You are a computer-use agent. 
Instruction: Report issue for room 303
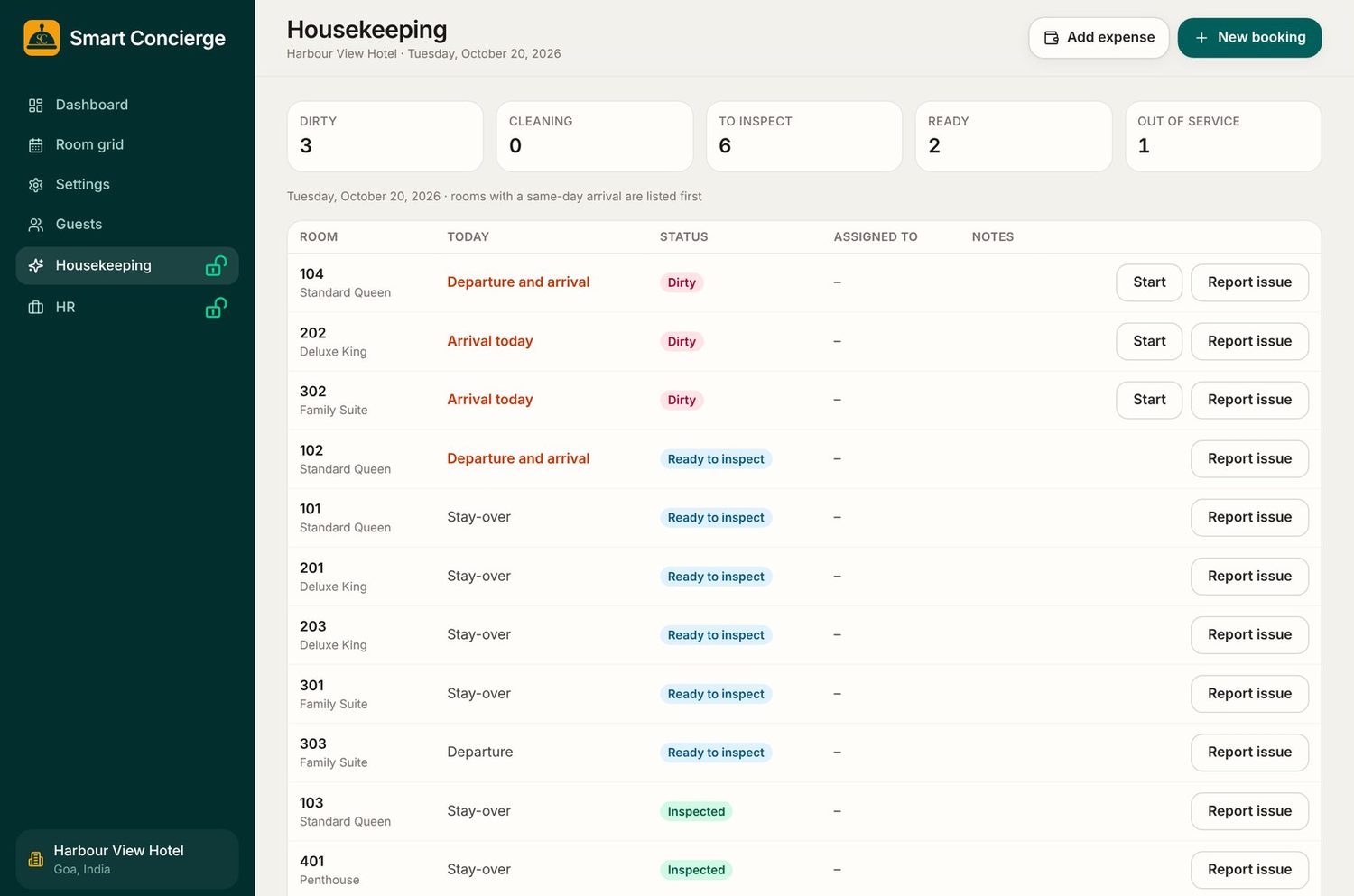click(x=1249, y=752)
